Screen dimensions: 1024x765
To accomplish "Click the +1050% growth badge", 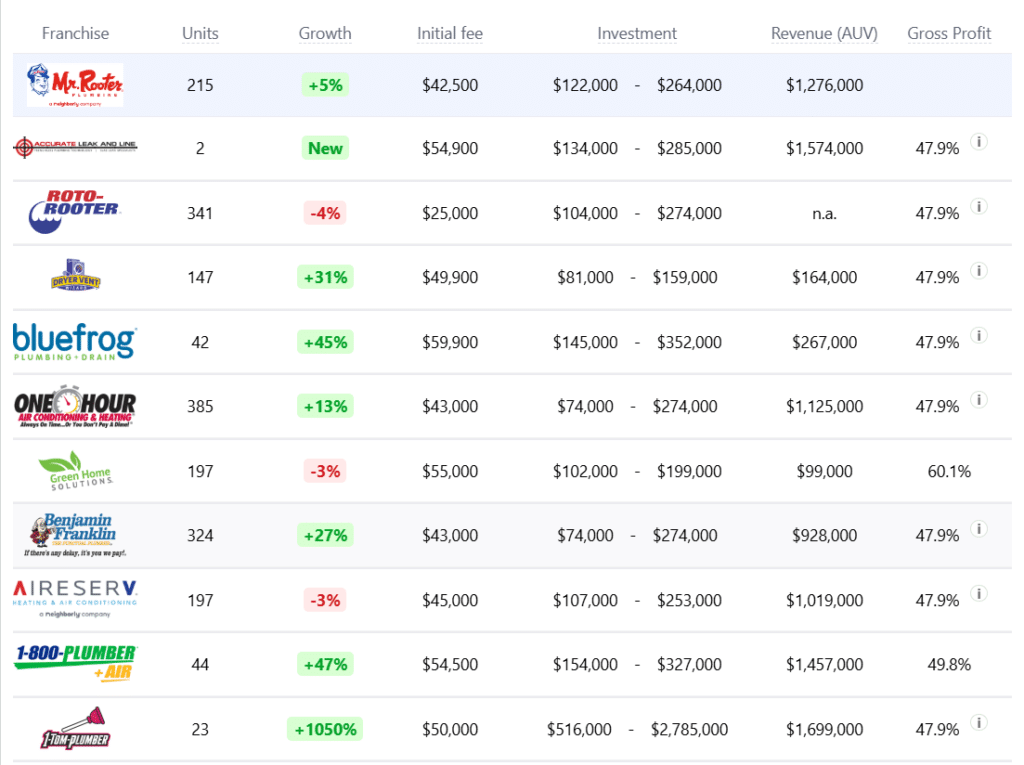I will click(325, 729).
